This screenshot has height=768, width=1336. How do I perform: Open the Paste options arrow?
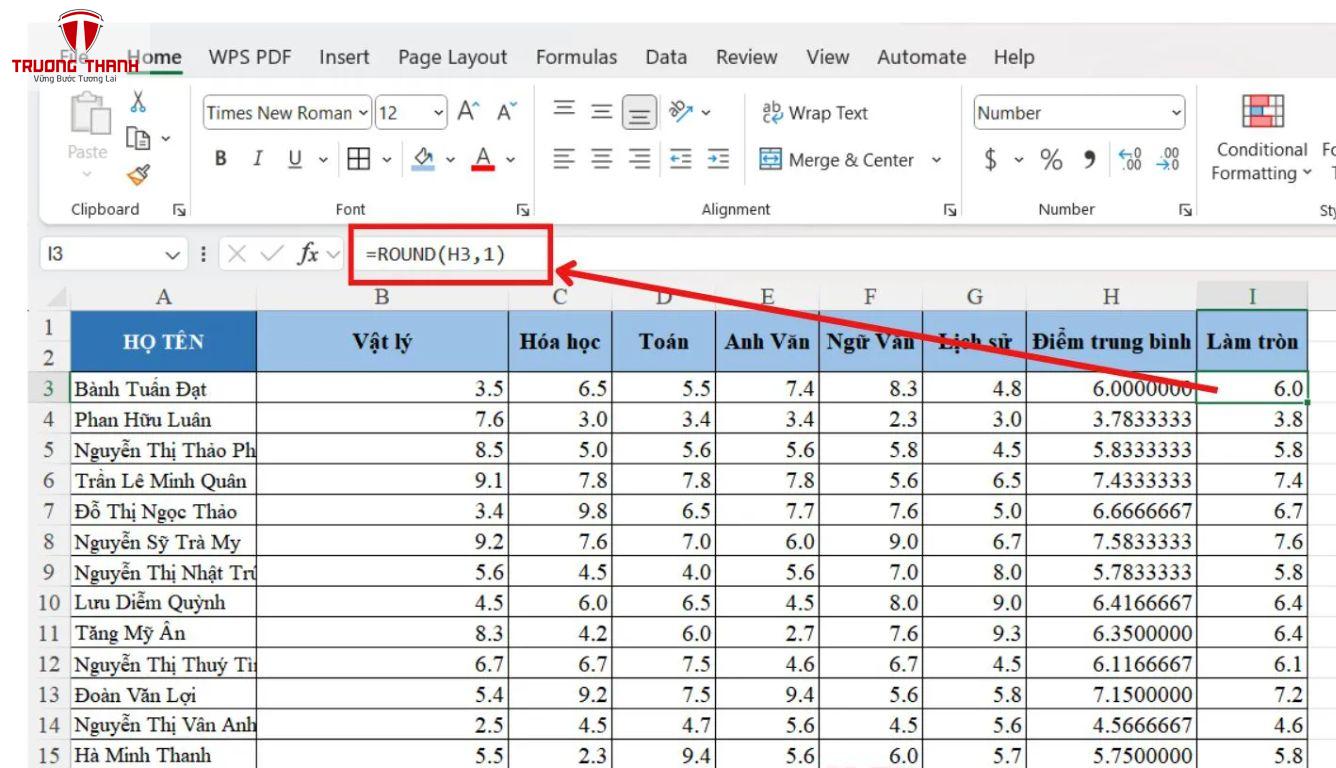tap(88, 175)
